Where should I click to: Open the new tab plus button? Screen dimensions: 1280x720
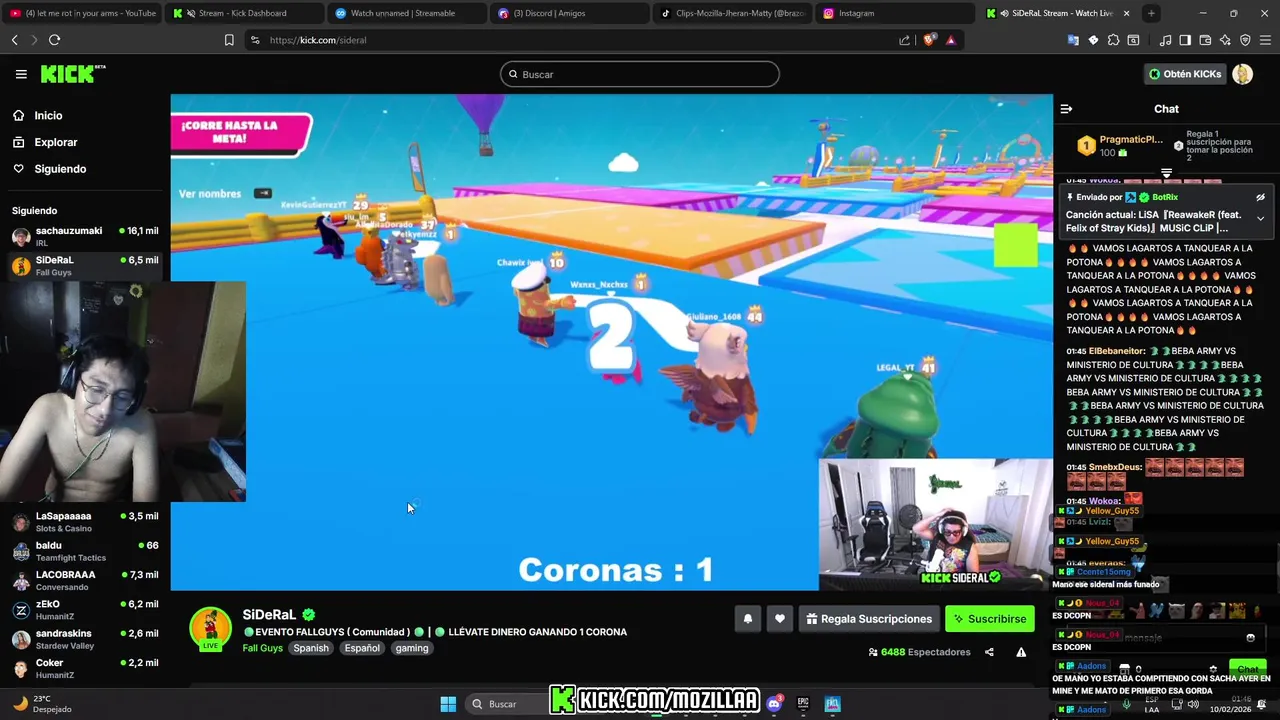point(1151,13)
